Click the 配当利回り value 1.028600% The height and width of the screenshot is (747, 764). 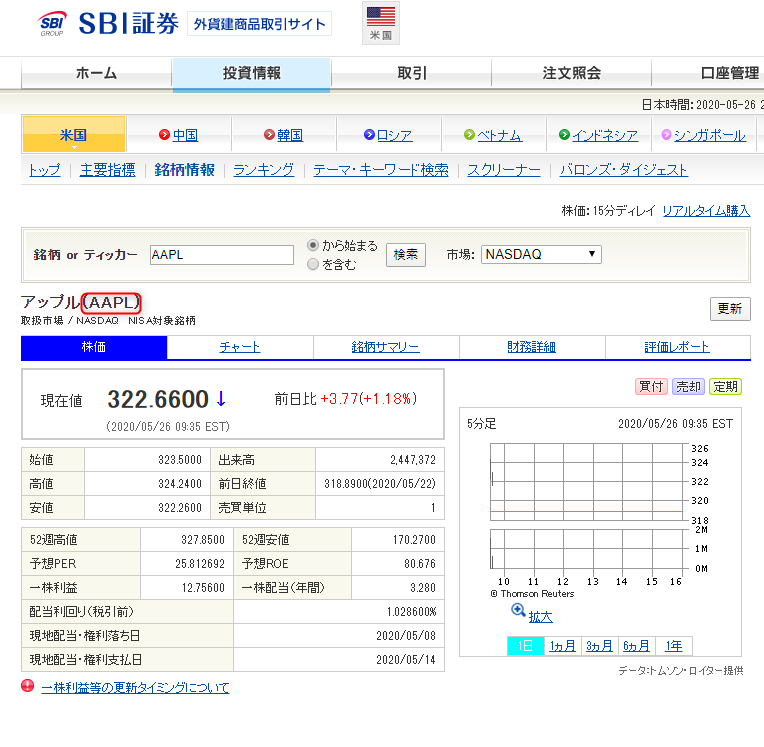(412, 612)
